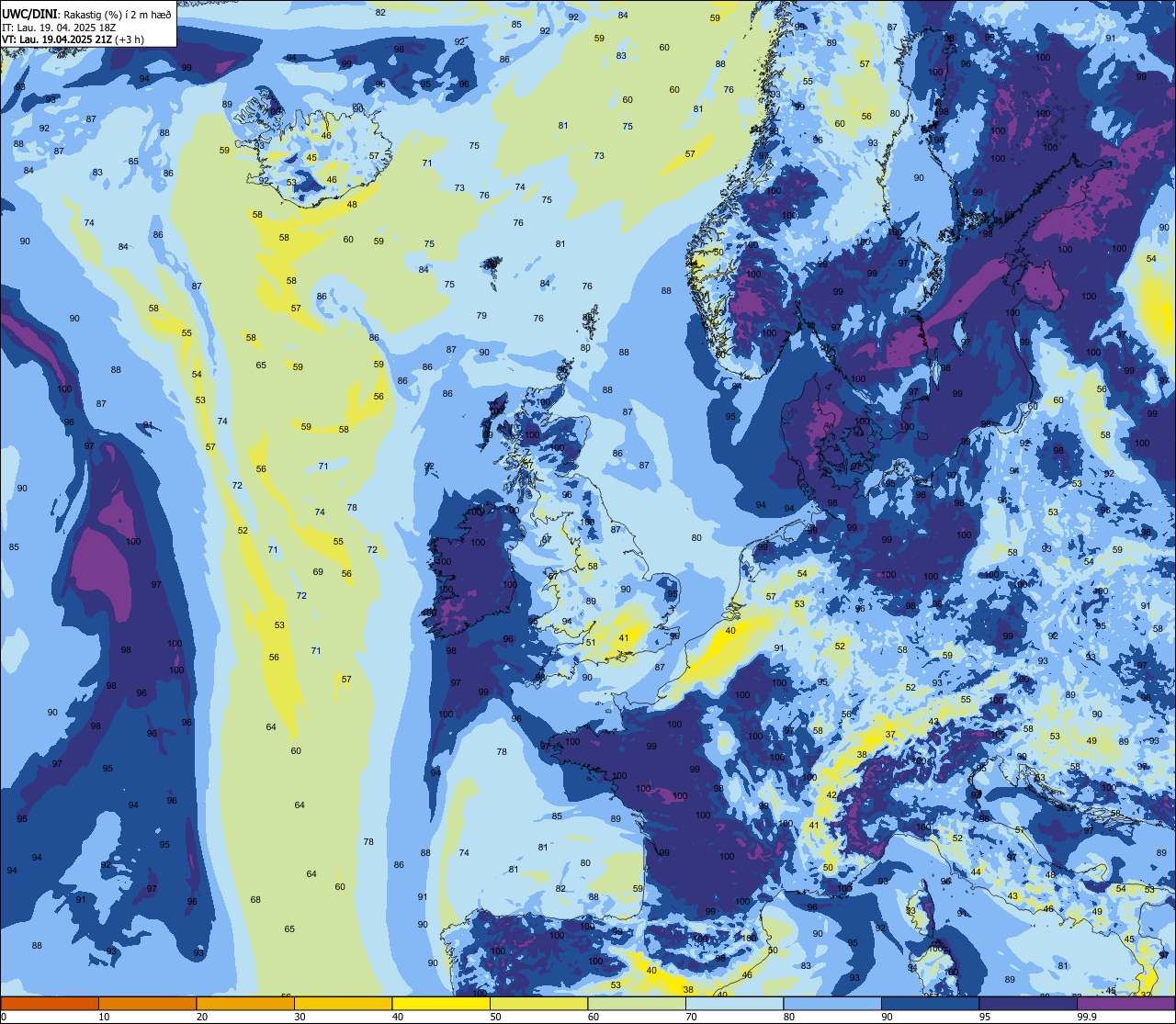This screenshot has width=1176, height=1024.
Task: Click the 40–50% bright yellow legend swatch
Action: tap(441, 1003)
